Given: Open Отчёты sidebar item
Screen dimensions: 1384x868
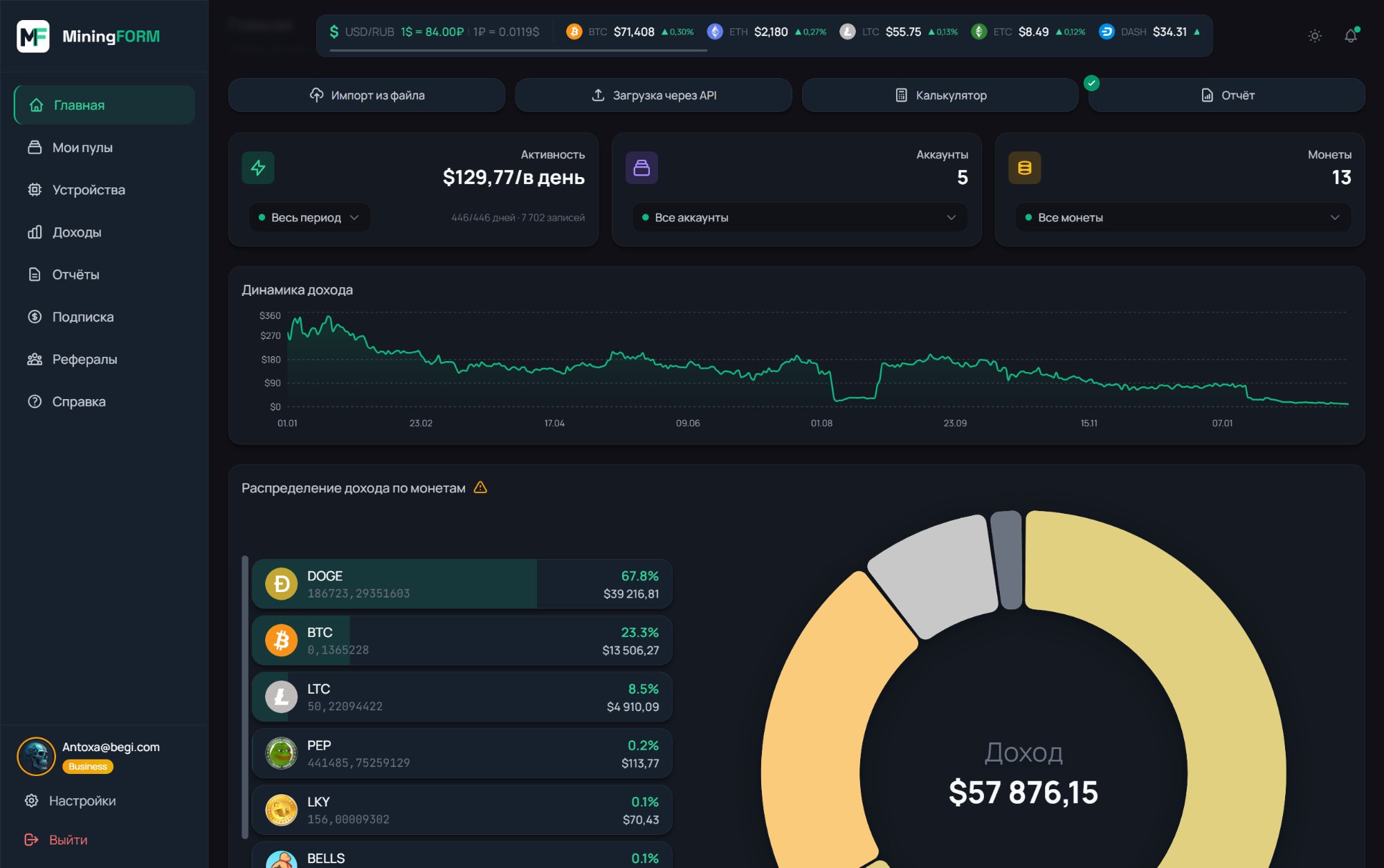Looking at the screenshot, I should tap(104, 275).
